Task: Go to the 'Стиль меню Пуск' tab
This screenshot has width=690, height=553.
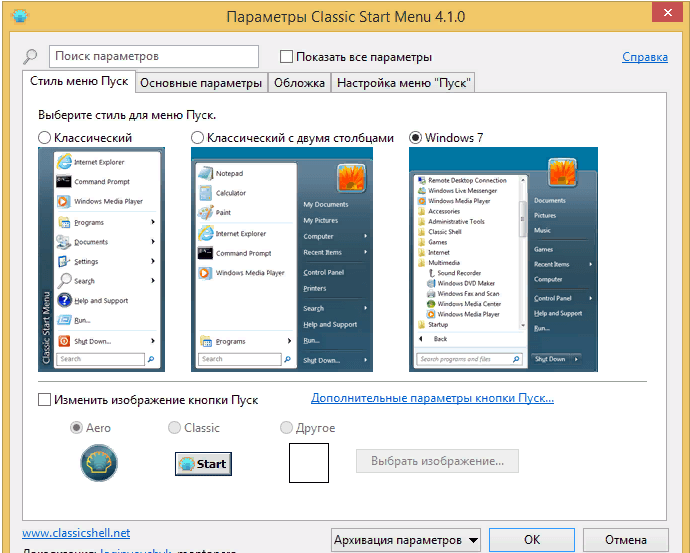Action: (79, 81)
